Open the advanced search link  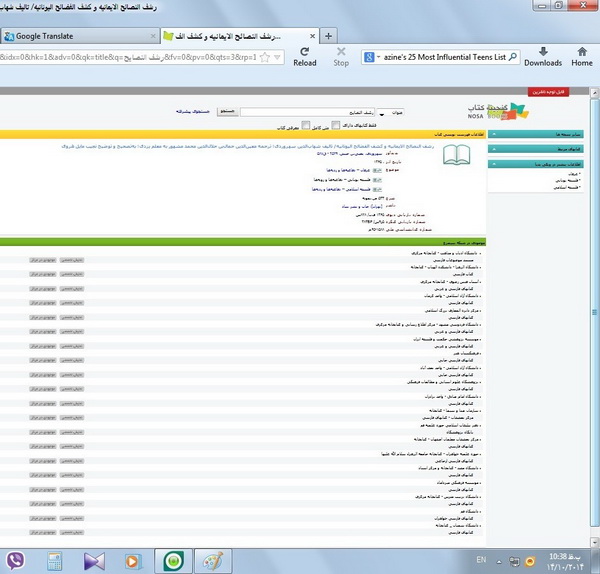coord(191,112)
